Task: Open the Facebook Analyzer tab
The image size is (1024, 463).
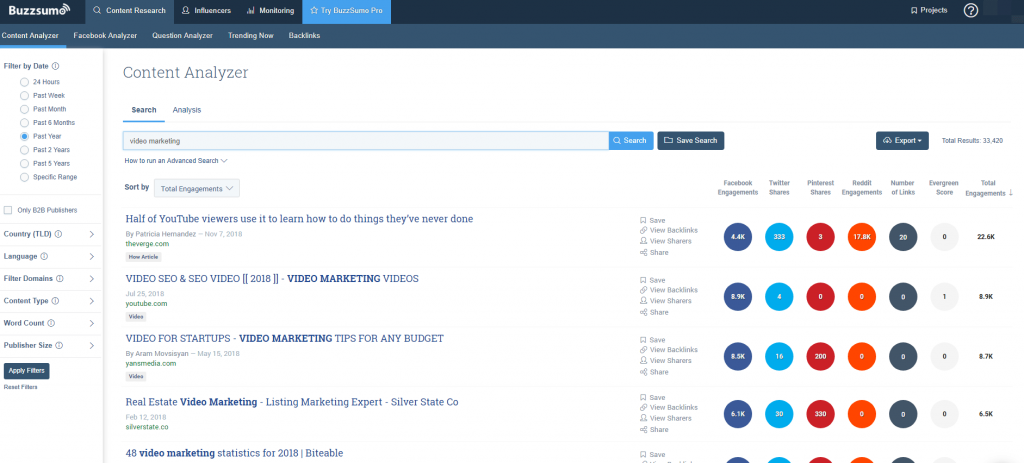Action: coord(105,35)
